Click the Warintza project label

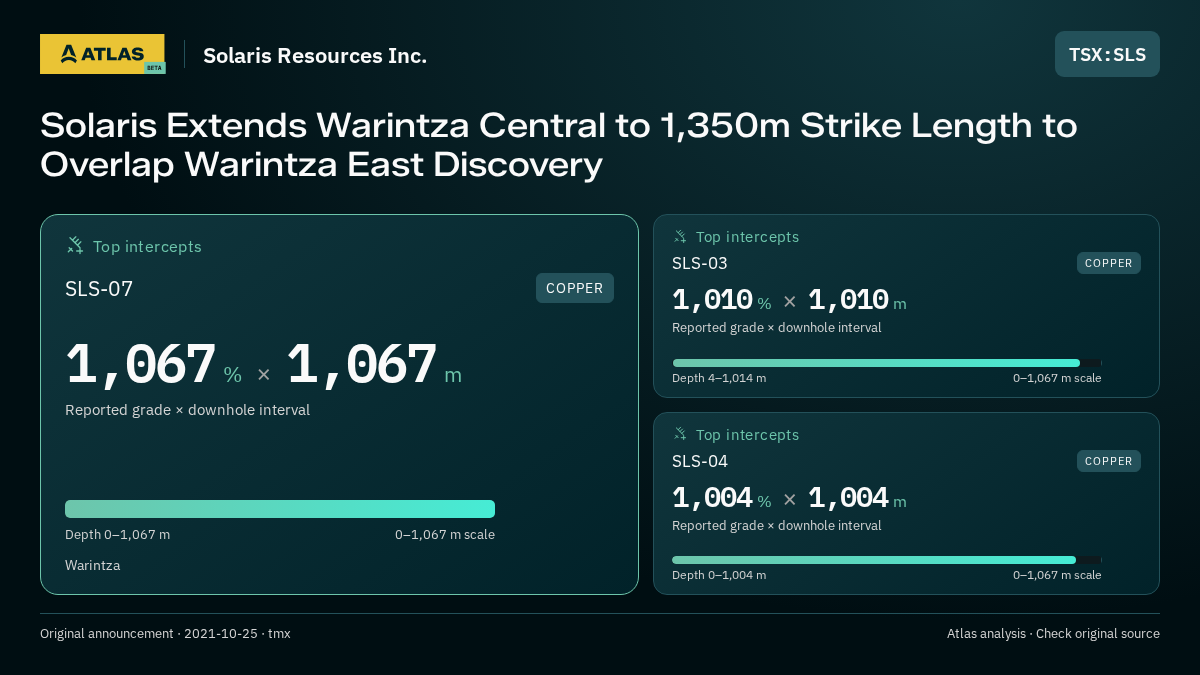tap(92, 565)
